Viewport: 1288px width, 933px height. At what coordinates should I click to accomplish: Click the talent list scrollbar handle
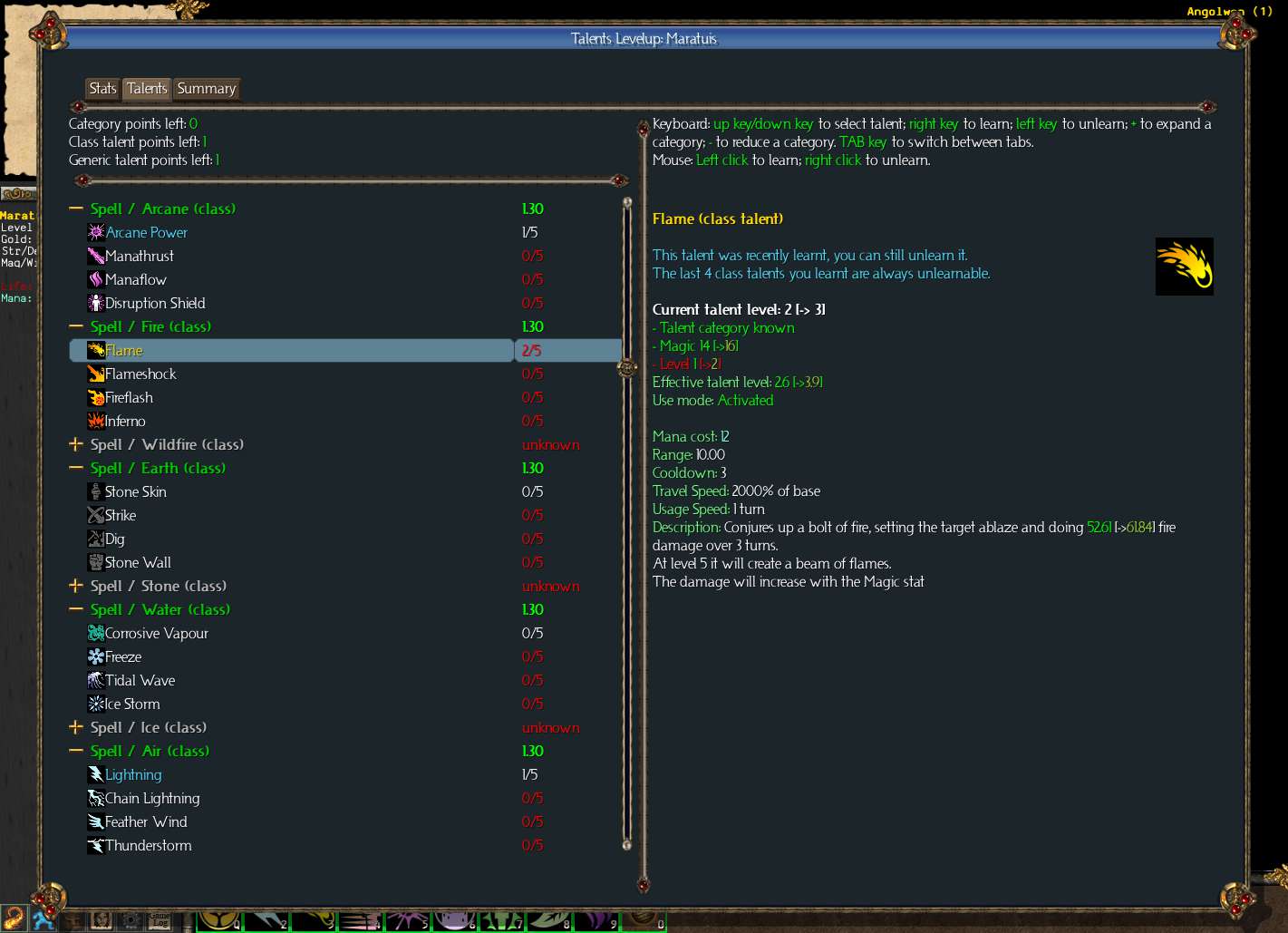(627, 367)
